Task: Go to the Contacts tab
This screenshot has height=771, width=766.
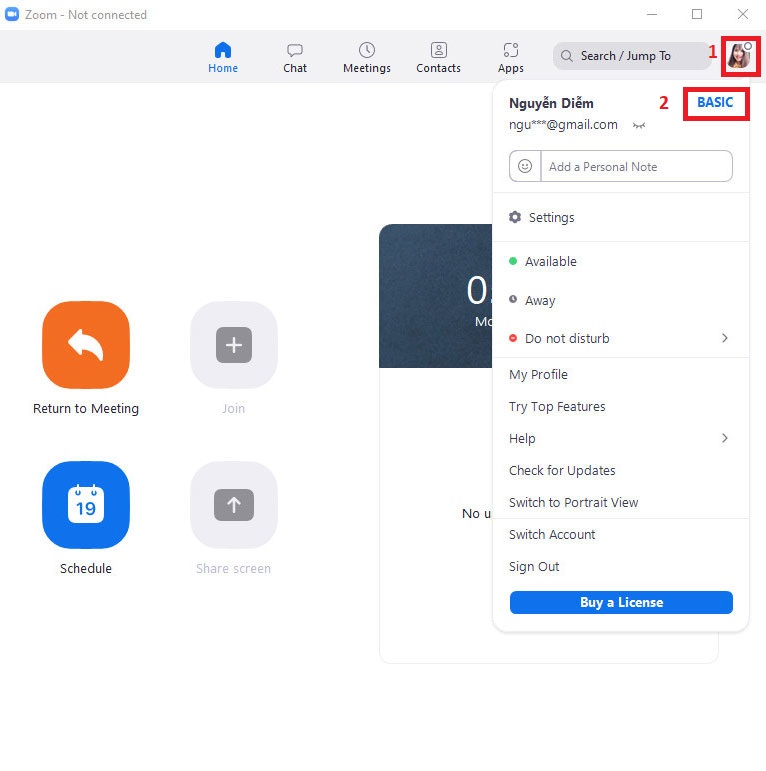Action: click(439, 58)
